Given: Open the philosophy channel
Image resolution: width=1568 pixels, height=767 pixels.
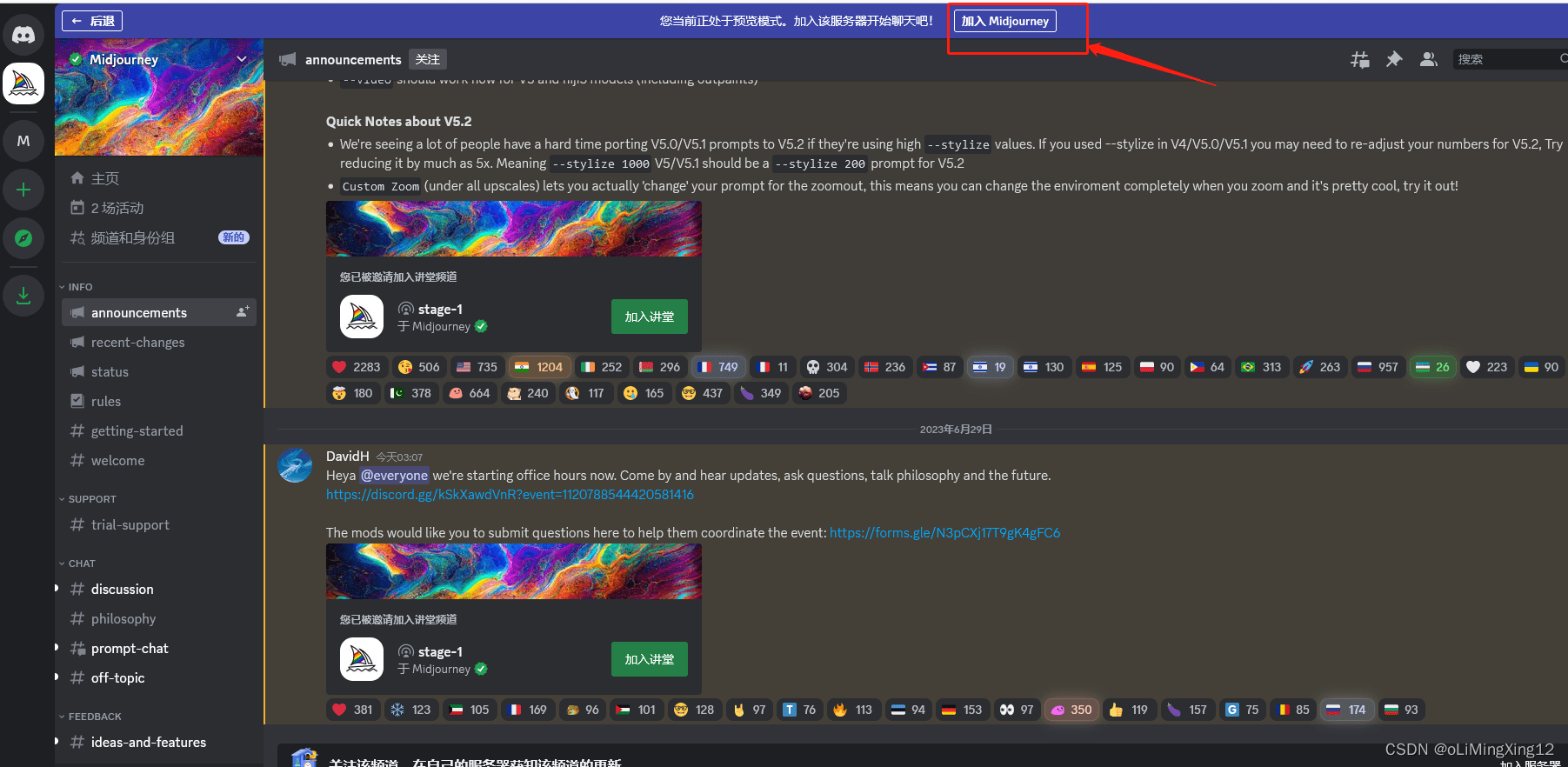Looking at the screenshot, I should click(x=159, y=618).
